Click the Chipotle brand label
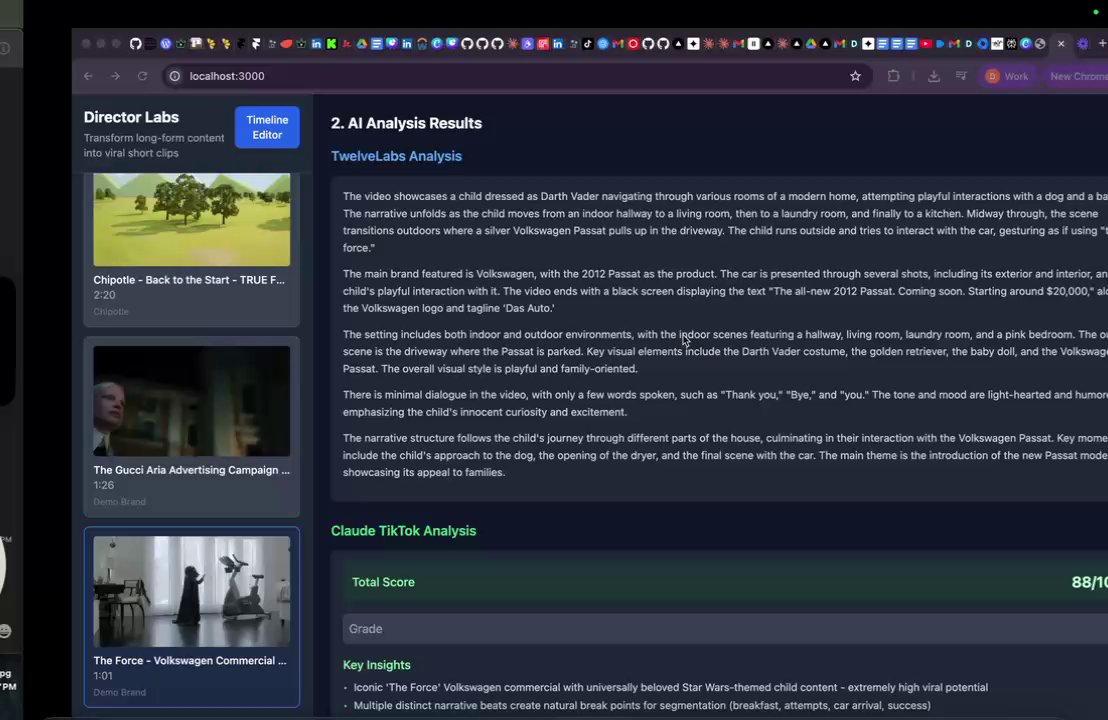 111,312
